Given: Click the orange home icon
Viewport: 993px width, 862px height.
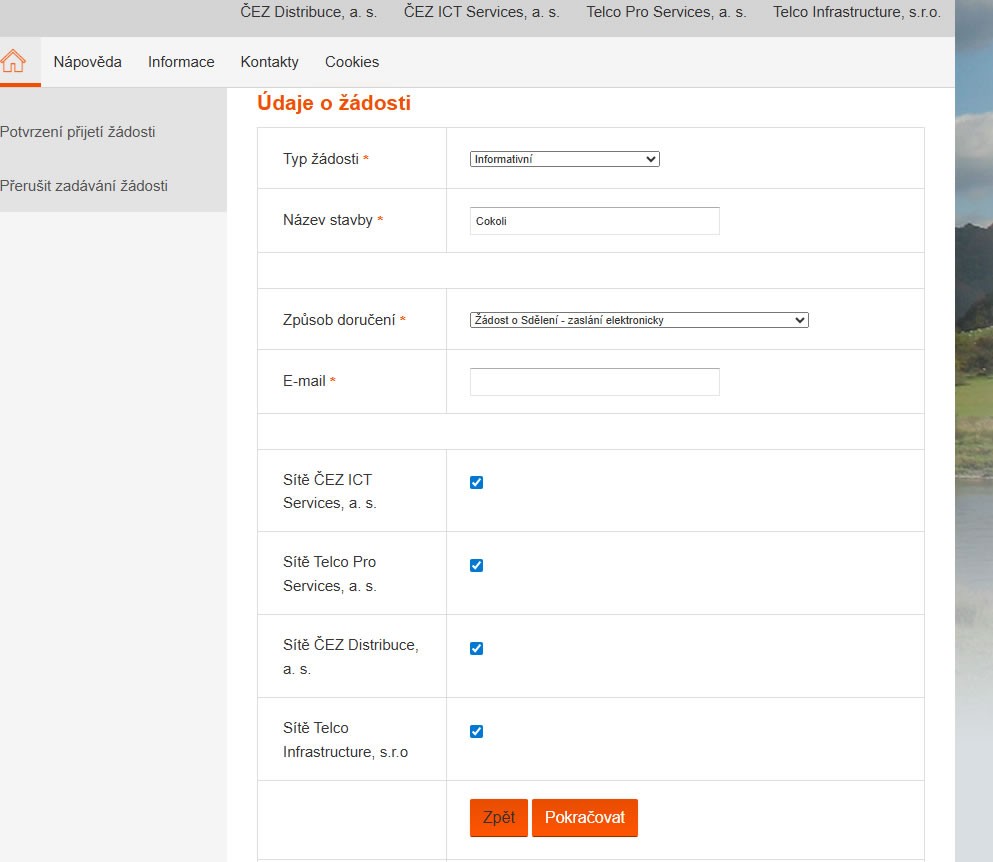Looking at the screenshot, I should click(x=13, y=62).
